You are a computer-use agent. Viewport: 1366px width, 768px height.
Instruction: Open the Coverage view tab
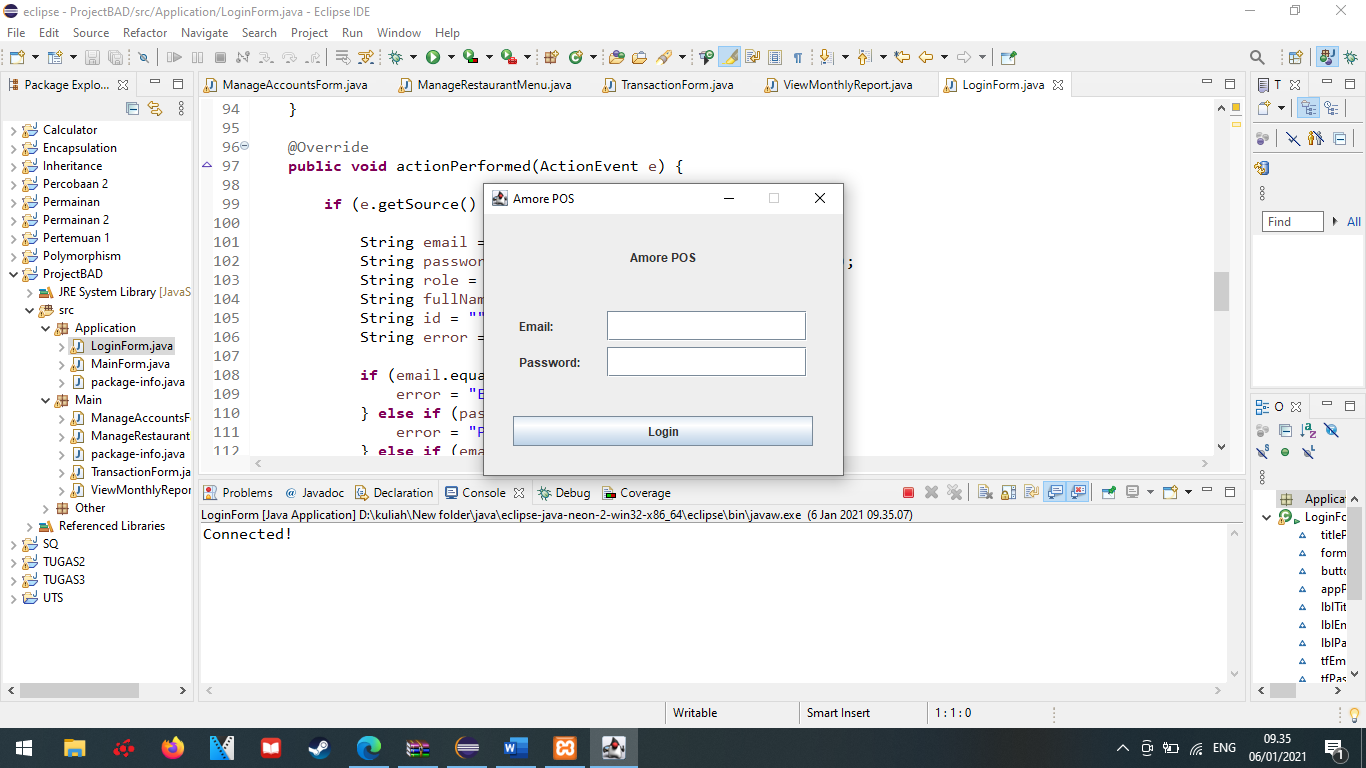[x=637, y=493]
